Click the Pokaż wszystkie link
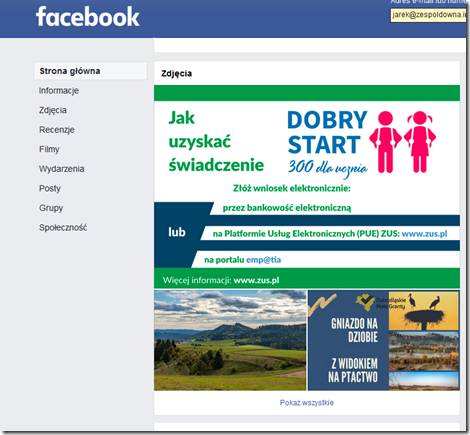This screenshot has height=435, width=470. (x=307, y=403)
